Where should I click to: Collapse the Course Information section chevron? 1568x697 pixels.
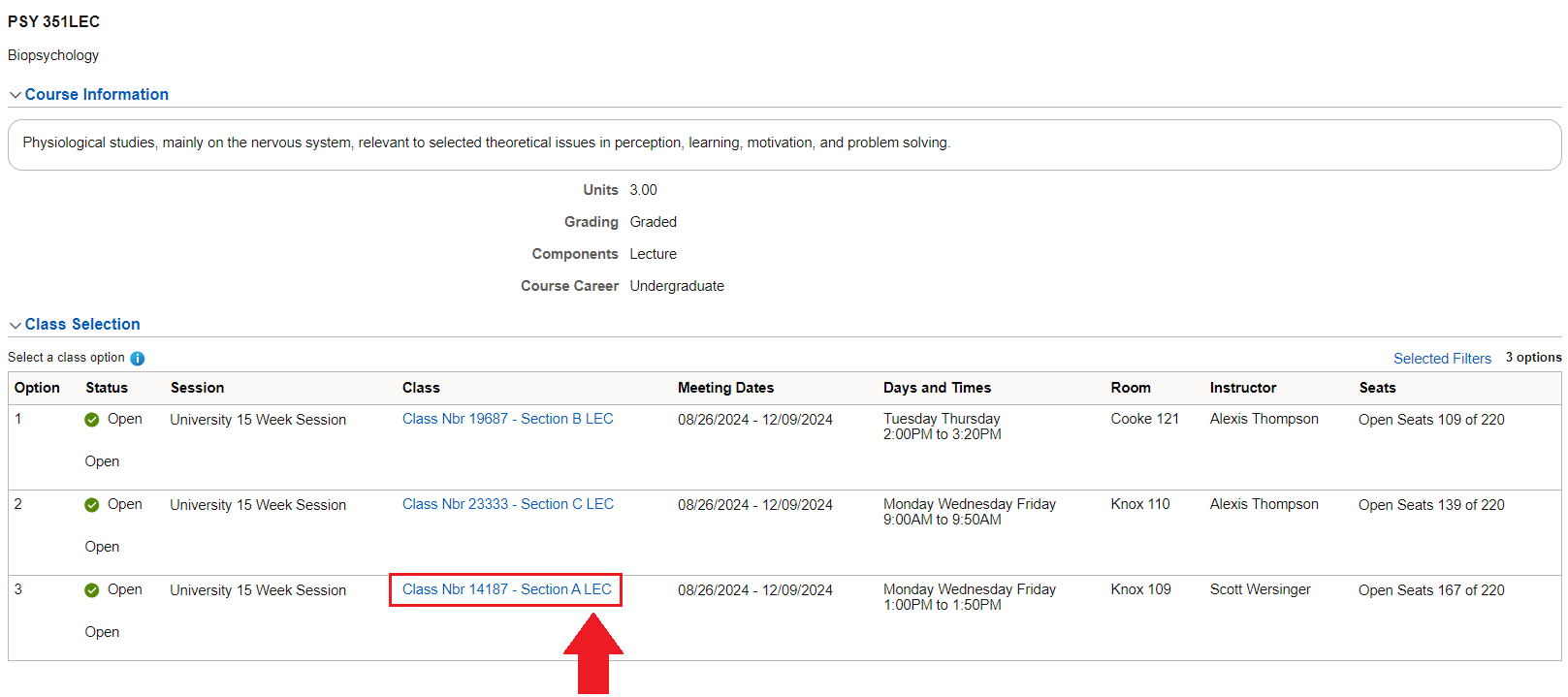tap(16, 95)
